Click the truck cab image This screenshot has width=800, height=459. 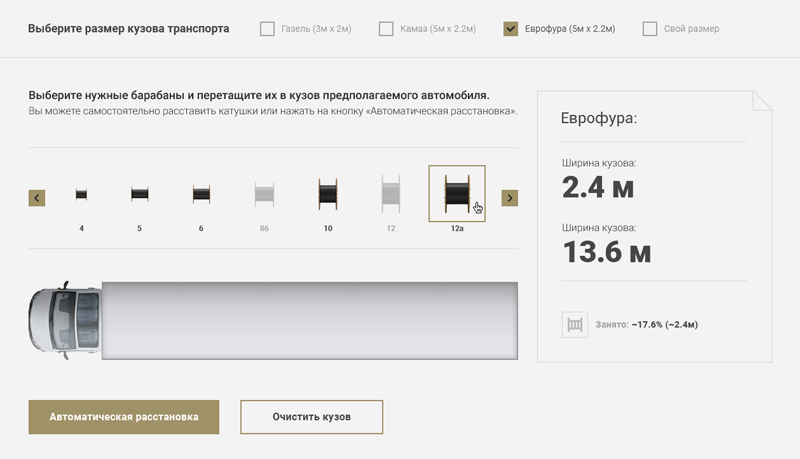(x=65, y=321)
